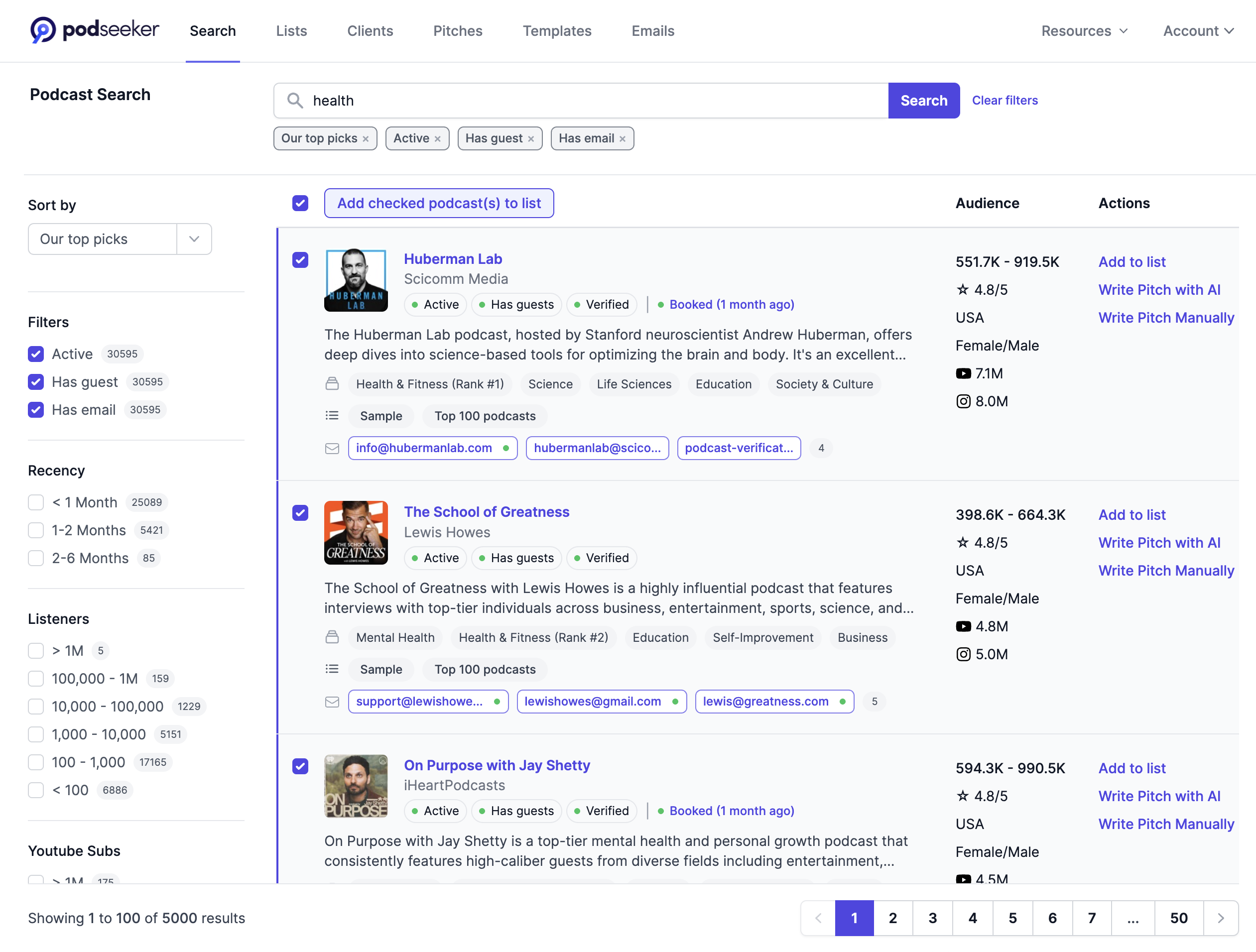Click School of Greatness categories icon
The width and height of the screenshot is (1256, 952).
pos(332,637)
